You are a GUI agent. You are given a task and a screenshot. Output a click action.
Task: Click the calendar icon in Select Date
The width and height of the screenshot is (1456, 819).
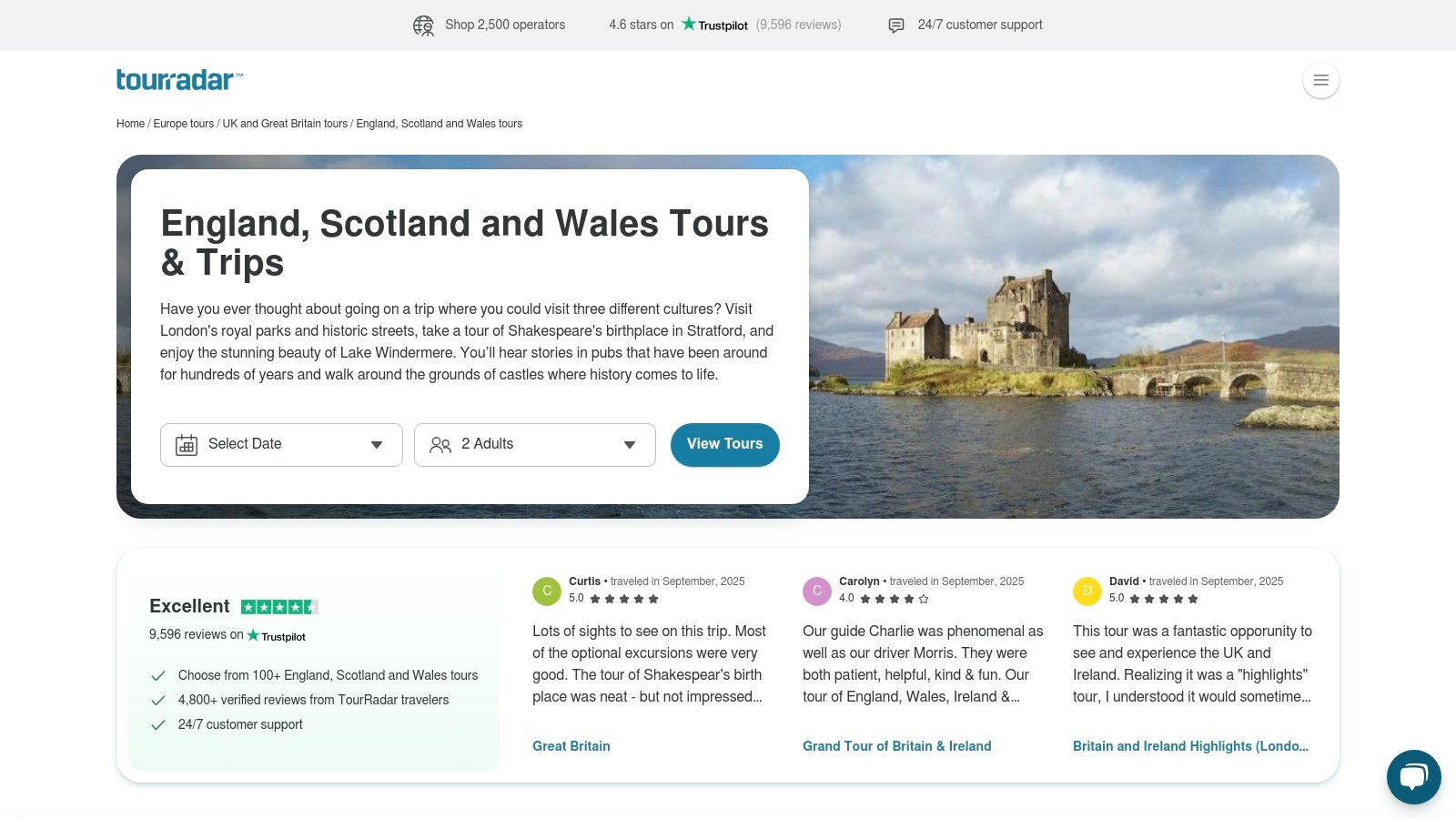click(187, 445)
